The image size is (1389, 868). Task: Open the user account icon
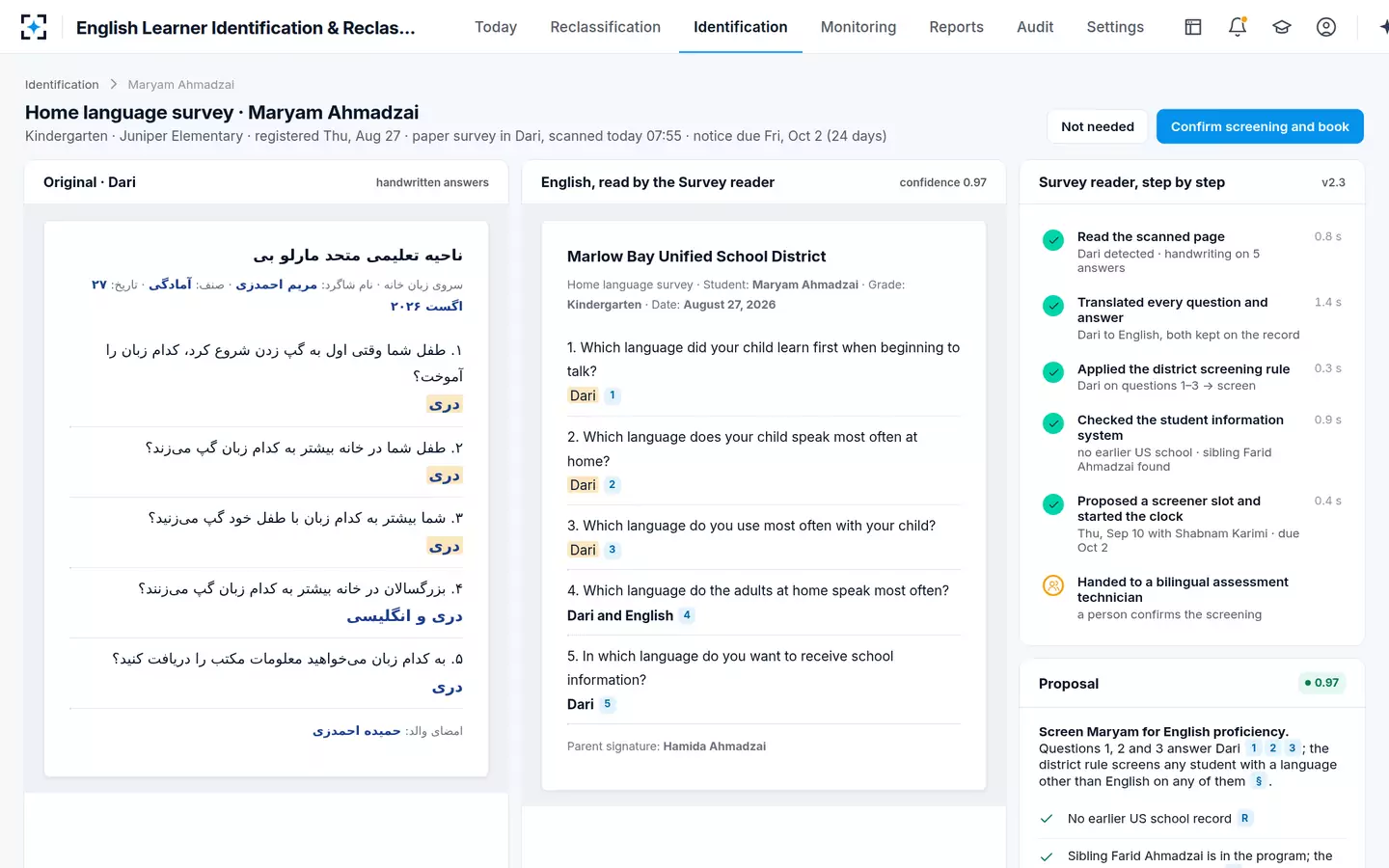tap(1326, 27)
